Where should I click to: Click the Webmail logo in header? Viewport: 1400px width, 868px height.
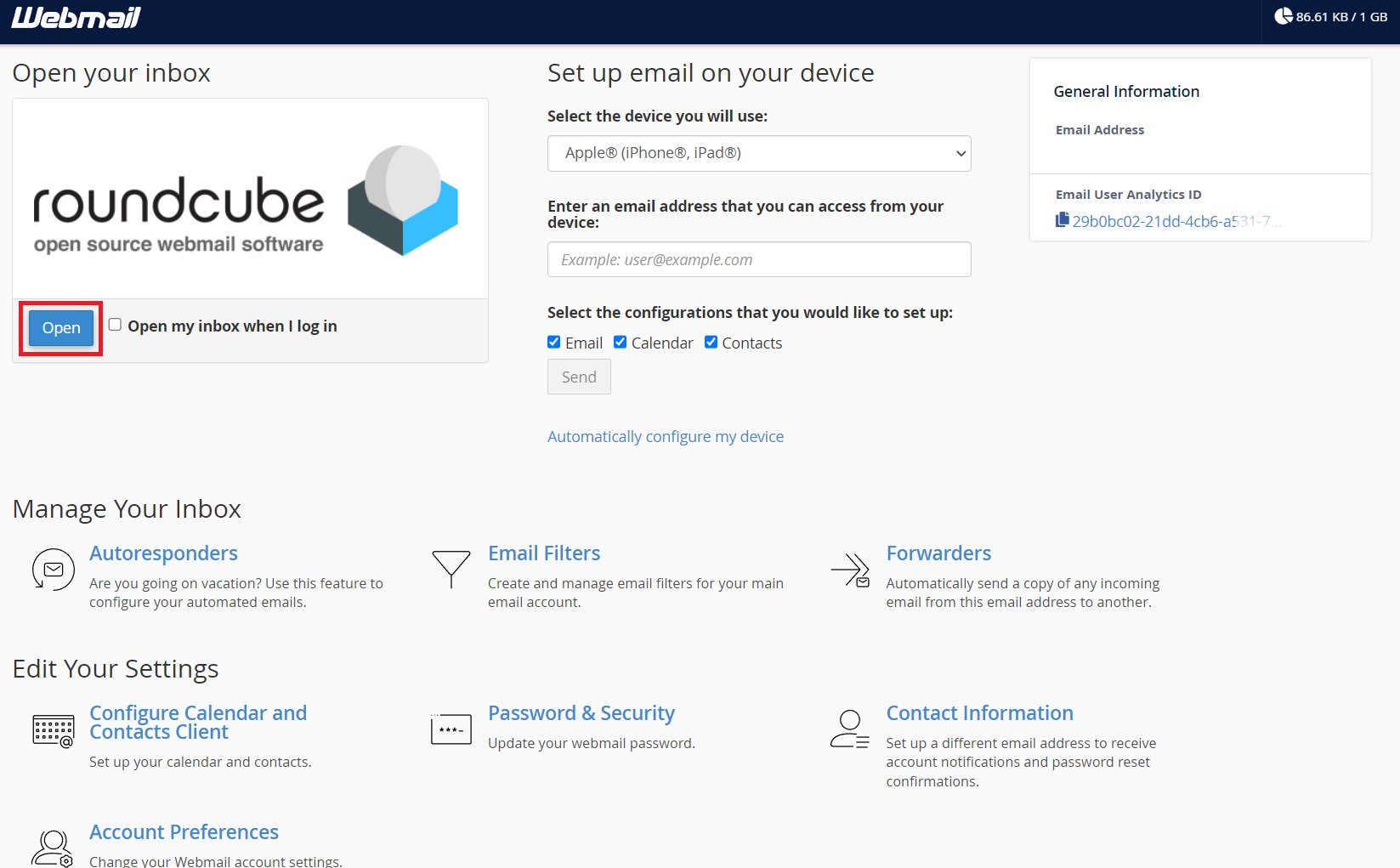point(76,18)
